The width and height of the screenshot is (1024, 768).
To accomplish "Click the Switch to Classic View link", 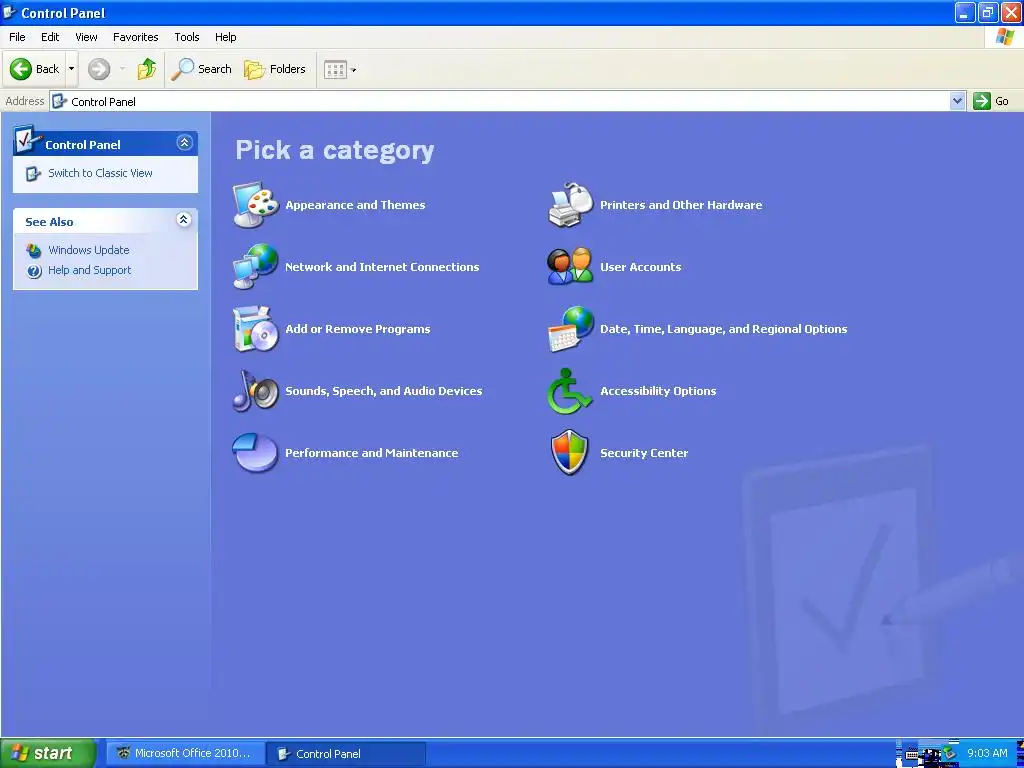I will [101, 173].
